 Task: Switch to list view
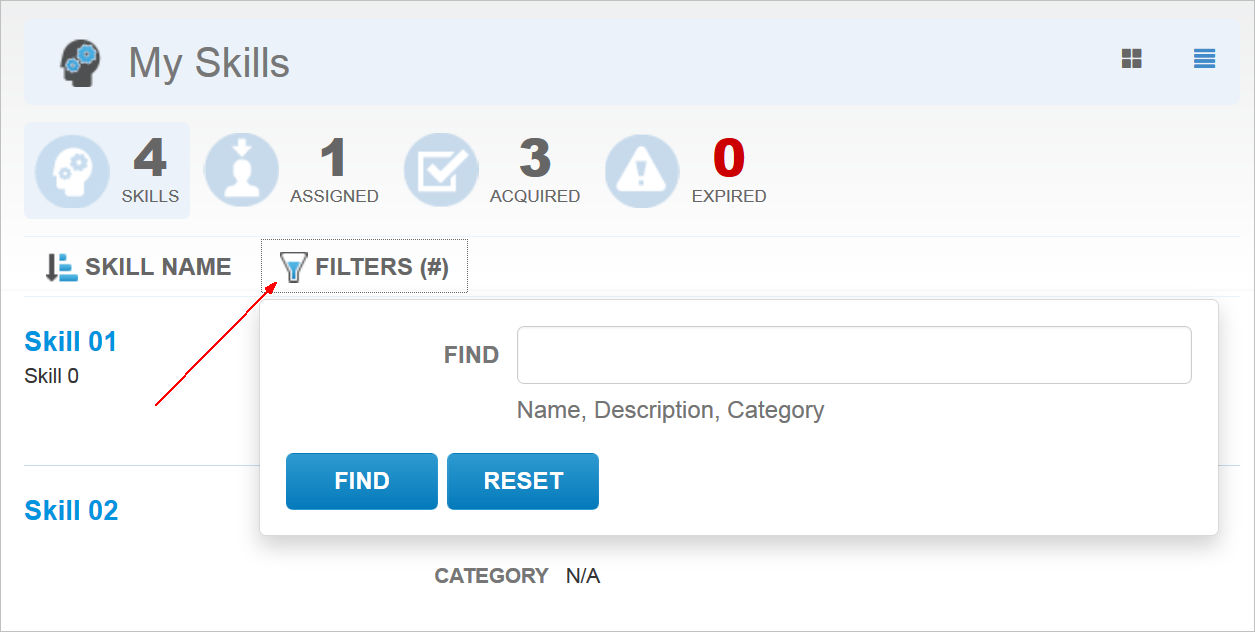pos(1204,59)
